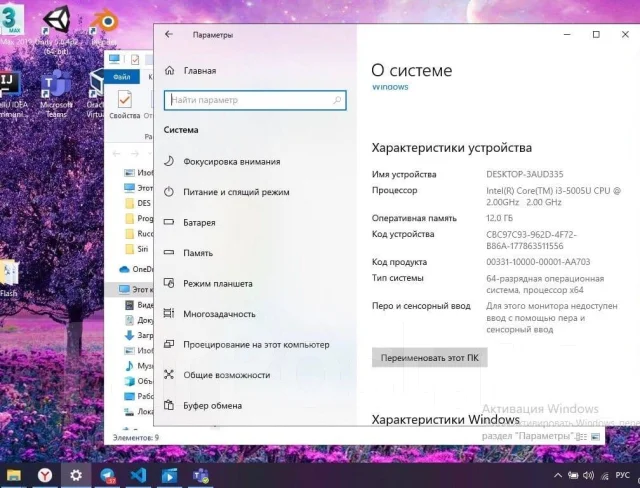The image size is (640, 488).
Task: Open Многозадачность settings
Action: coord(209,314)
